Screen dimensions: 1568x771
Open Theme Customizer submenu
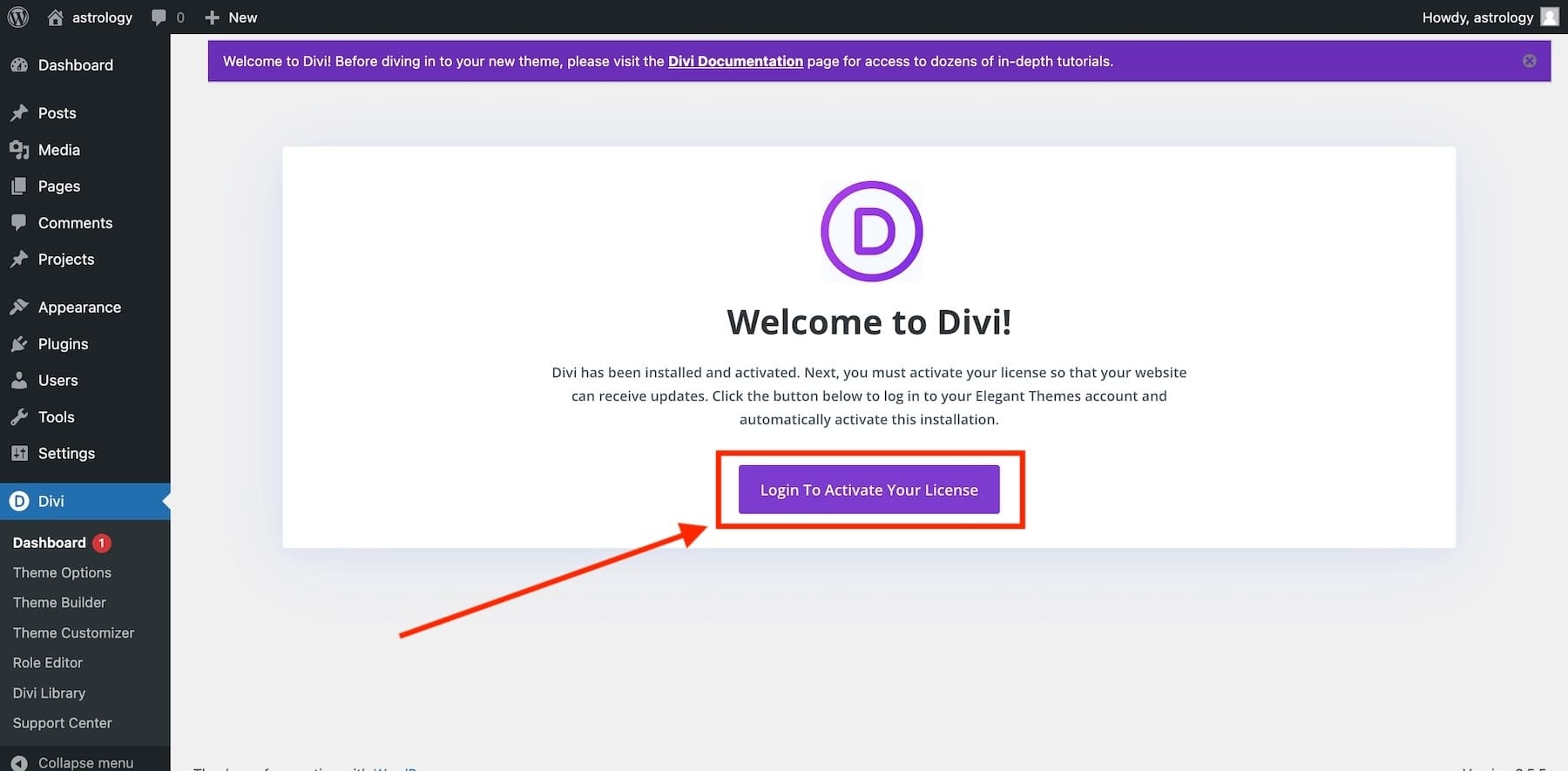coord(73,632)
